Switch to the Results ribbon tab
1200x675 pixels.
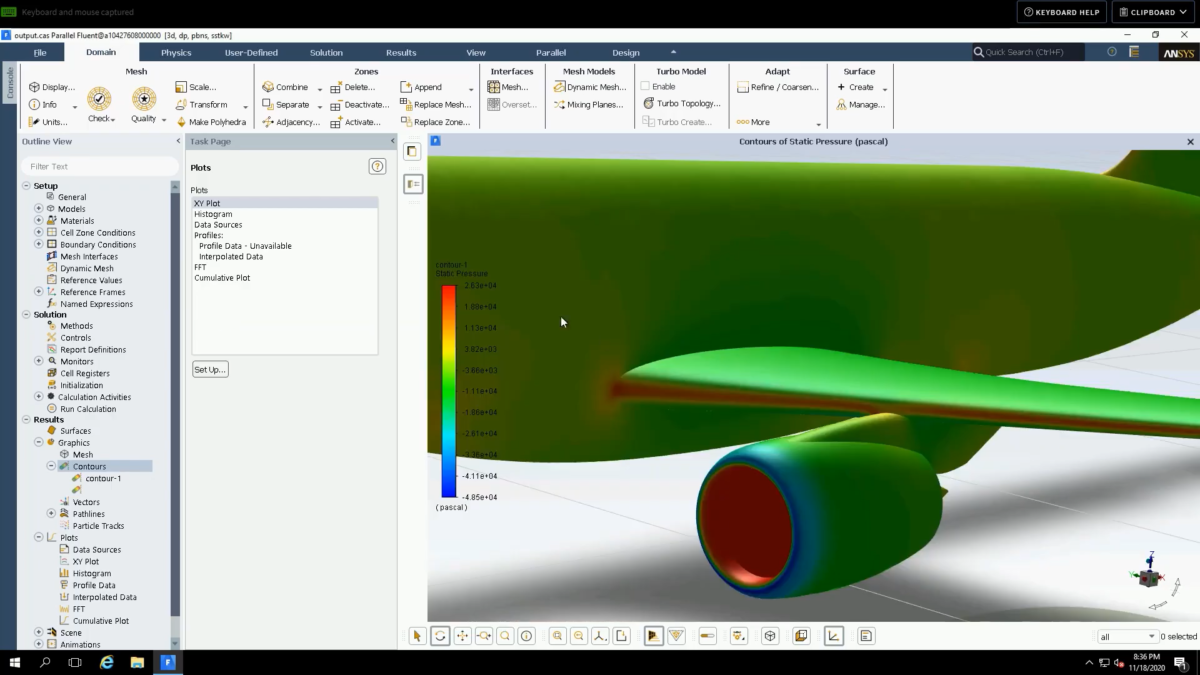click(x=401, y=52)
